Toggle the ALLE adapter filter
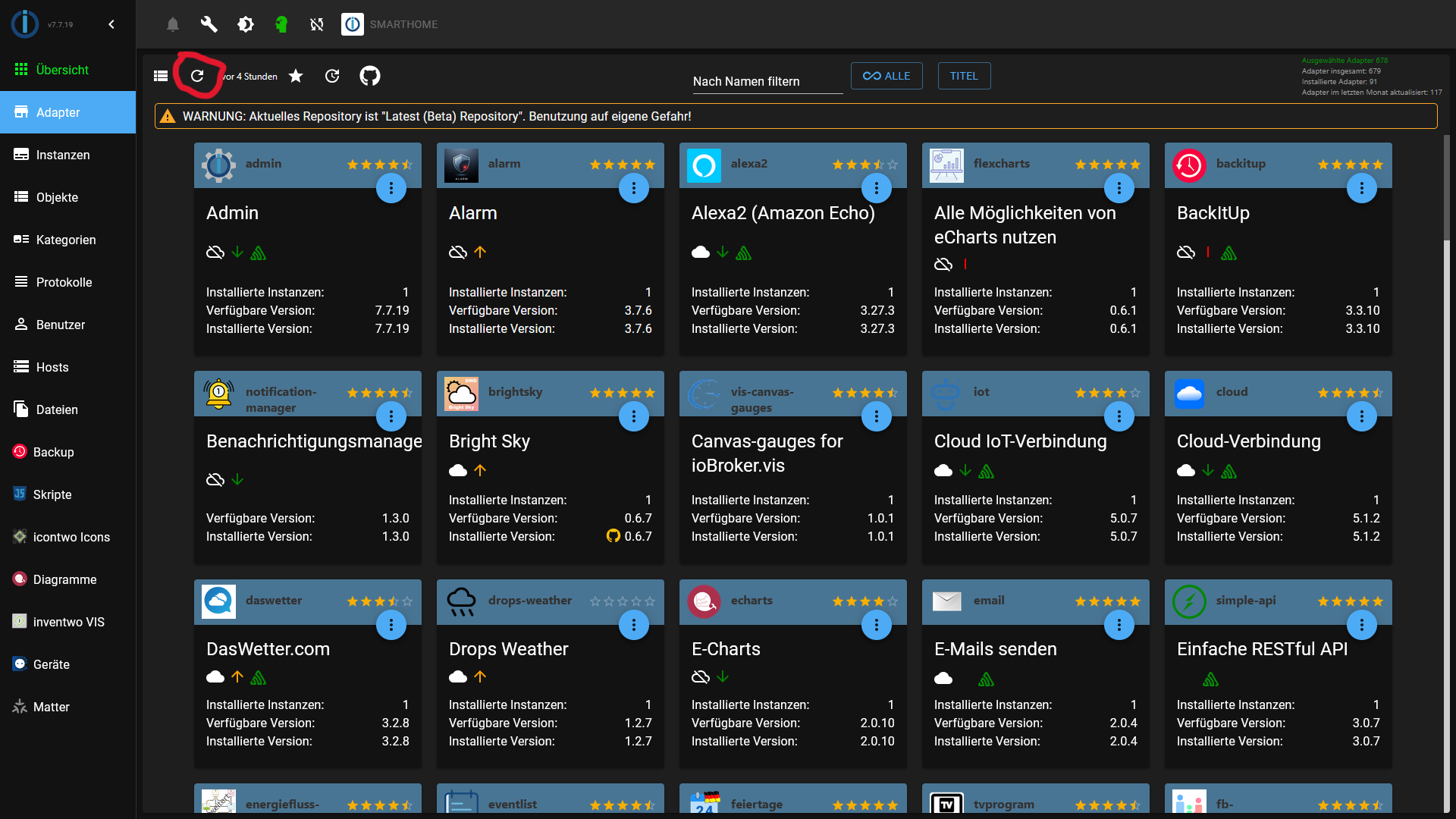The width and height of the screenshot is (1456, 819). [886, 76]
